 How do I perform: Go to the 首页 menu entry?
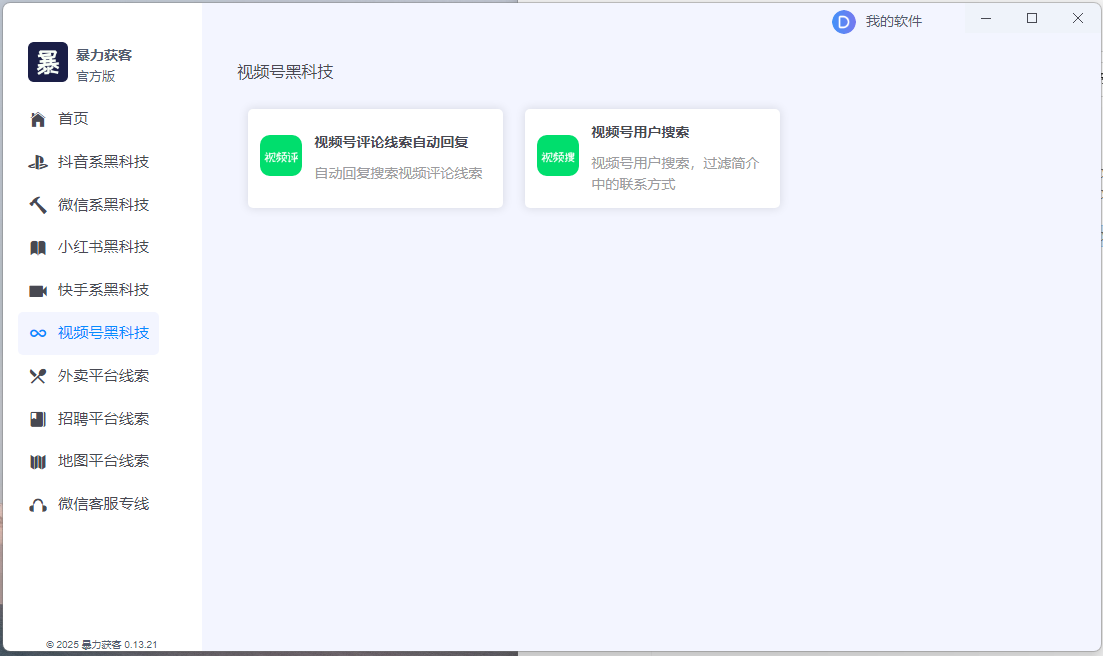(73, 119)
